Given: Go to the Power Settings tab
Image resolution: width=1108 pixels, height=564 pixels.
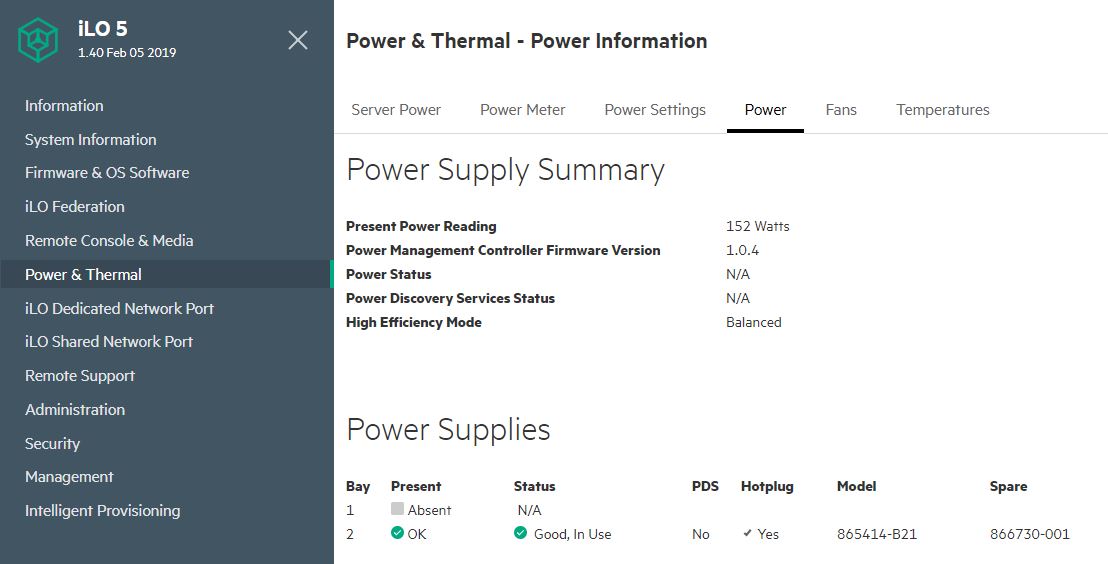Looking at the screenshot, I should [655, 110].
